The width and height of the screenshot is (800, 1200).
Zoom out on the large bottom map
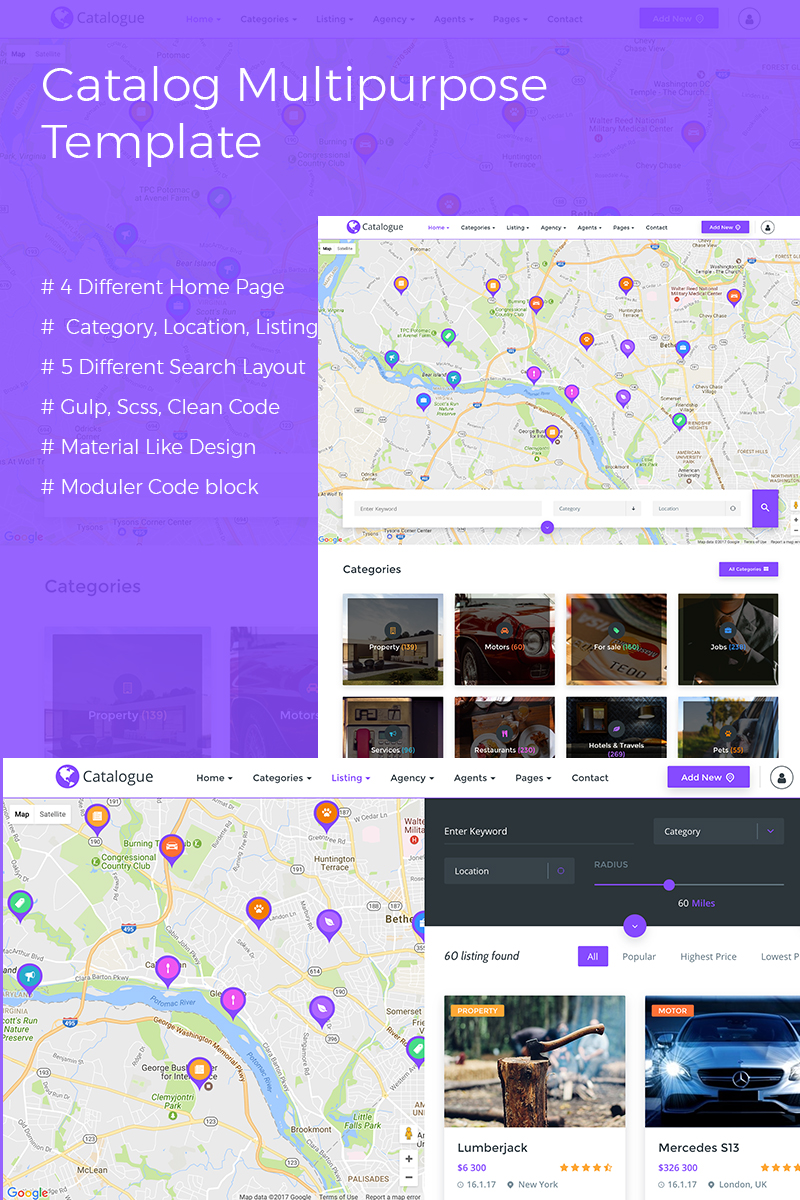point(408,1178)
